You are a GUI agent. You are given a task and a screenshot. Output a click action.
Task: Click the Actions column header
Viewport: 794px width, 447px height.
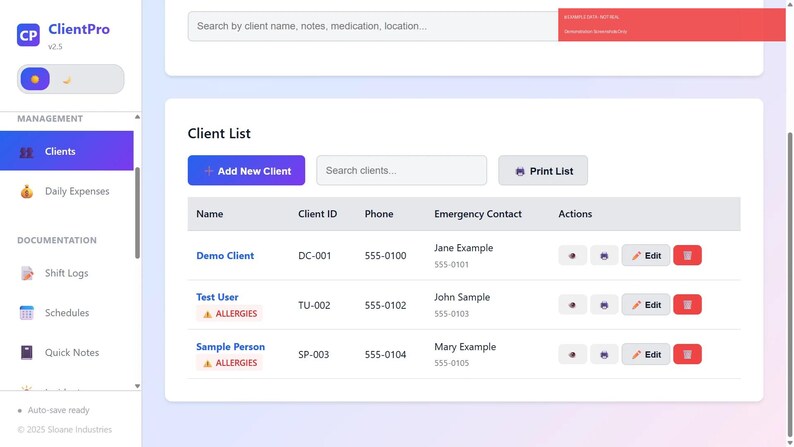[x=575, y=214]
